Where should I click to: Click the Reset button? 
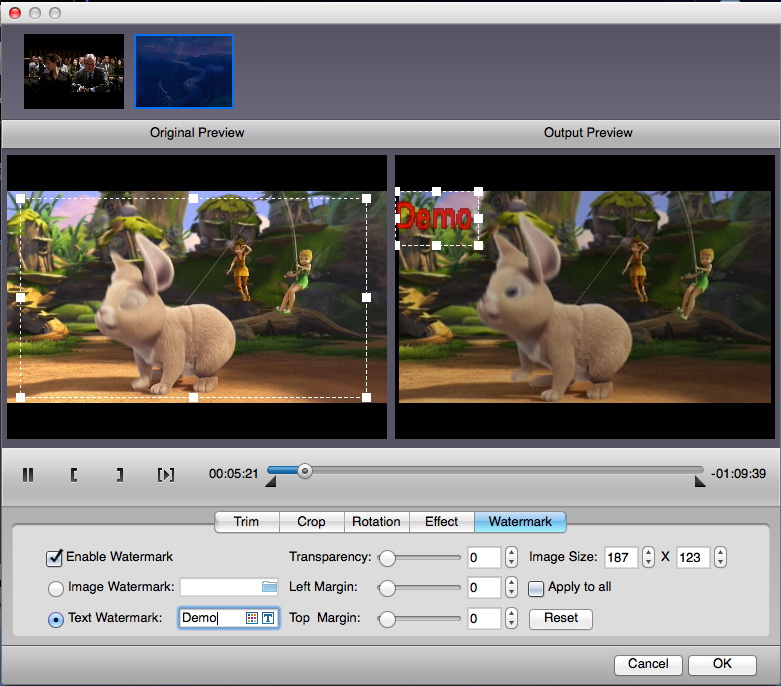point(561,618)
